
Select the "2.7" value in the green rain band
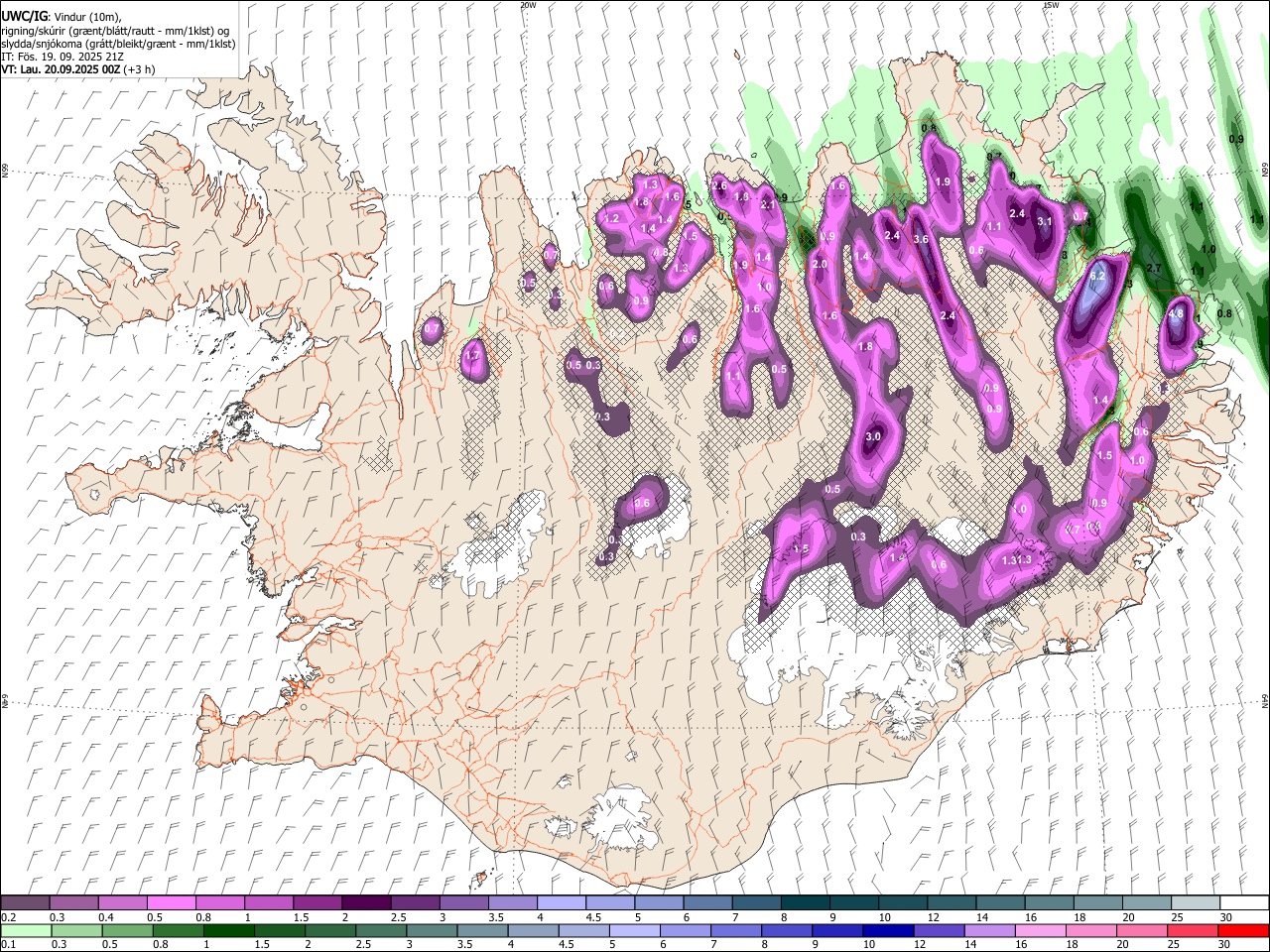tap(1154, 269)
